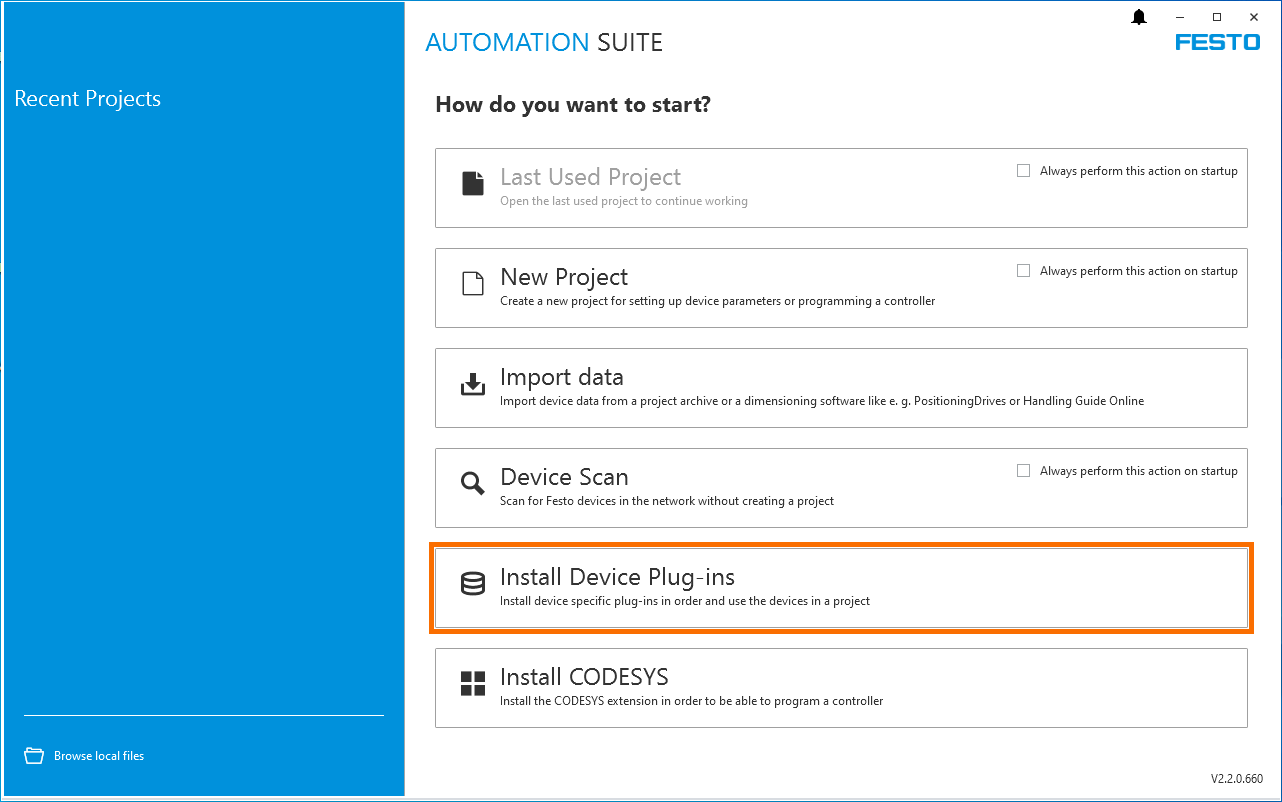1282x802 pixels.
Task: Enable always perform Device Scan on startup
Action: tap(1023, 471)
